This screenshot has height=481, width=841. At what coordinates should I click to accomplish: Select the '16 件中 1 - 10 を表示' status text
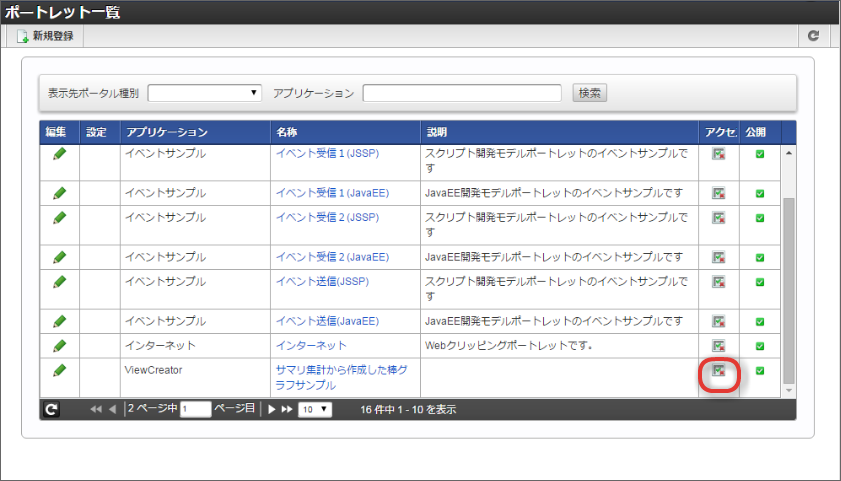click(408, 410)
